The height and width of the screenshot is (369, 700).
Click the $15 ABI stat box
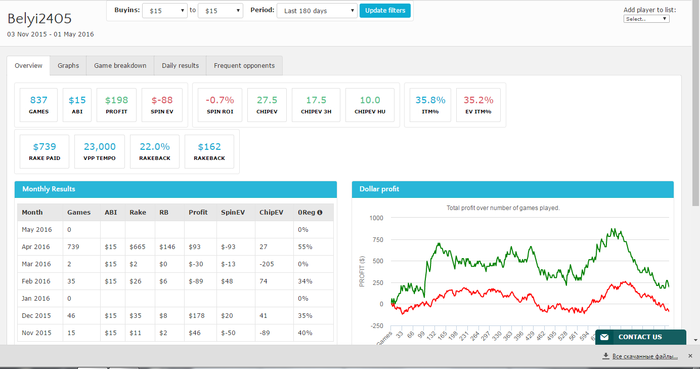click(x=77, y=105)
